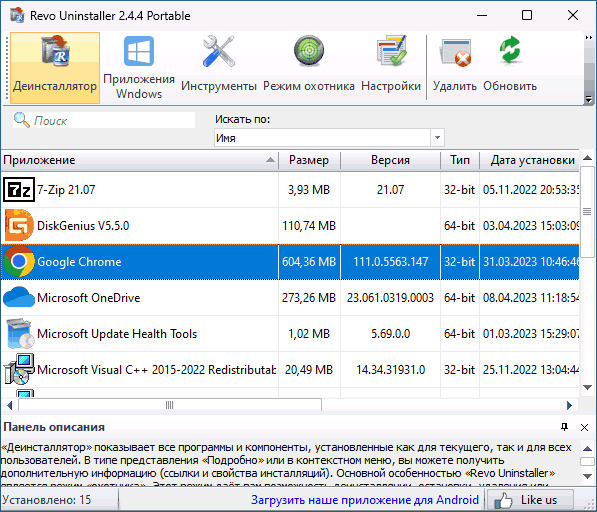Click the Revo Uninstaller title icon
Viewport: 597px width, 512px height.
[x=18, y=15]
